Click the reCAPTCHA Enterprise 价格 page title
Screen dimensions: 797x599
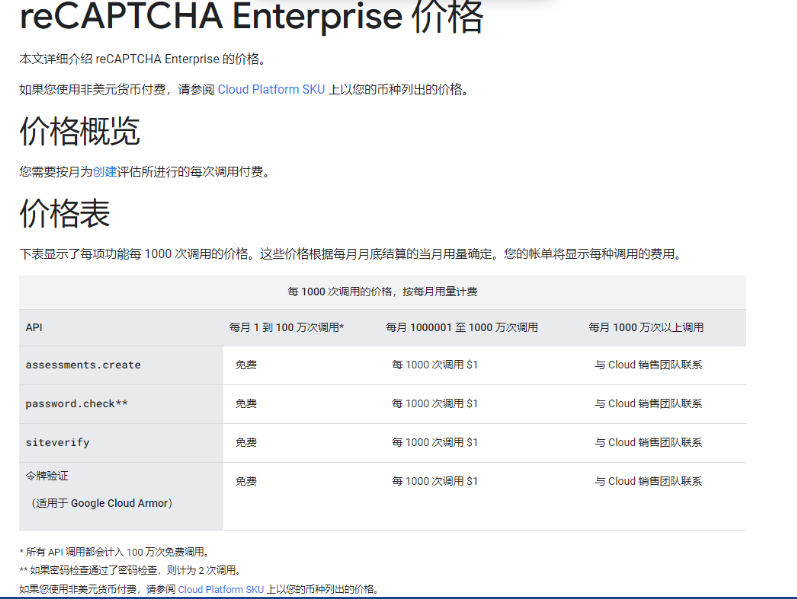[x=251, y=18]
